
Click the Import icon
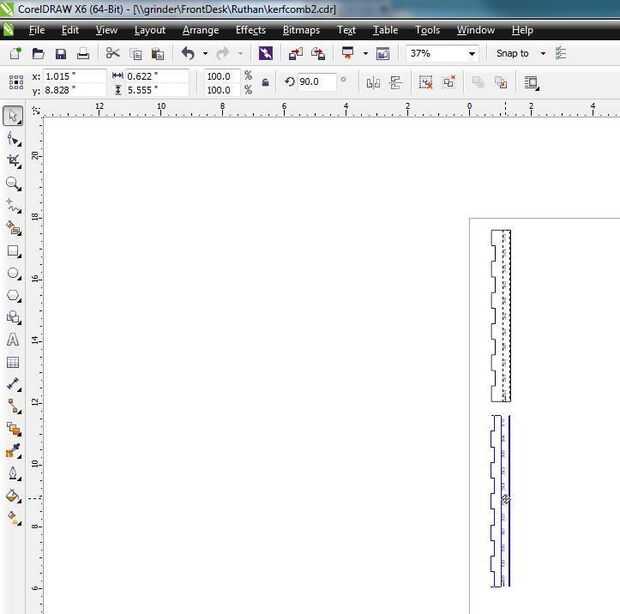pyautogui.click(x=296, y=53)
